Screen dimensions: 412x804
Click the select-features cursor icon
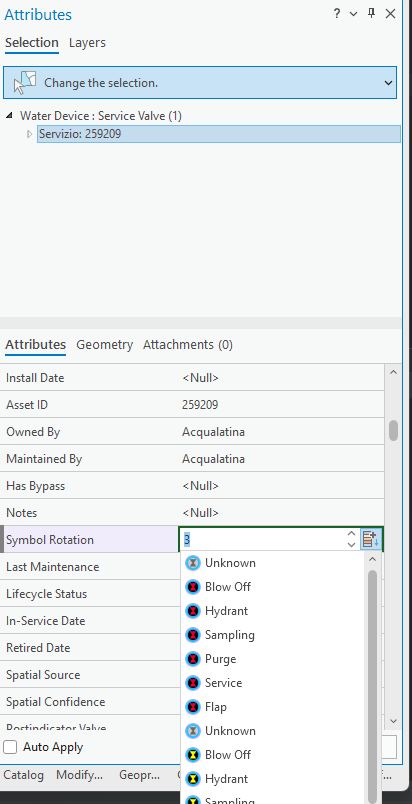tap(24, 83)
